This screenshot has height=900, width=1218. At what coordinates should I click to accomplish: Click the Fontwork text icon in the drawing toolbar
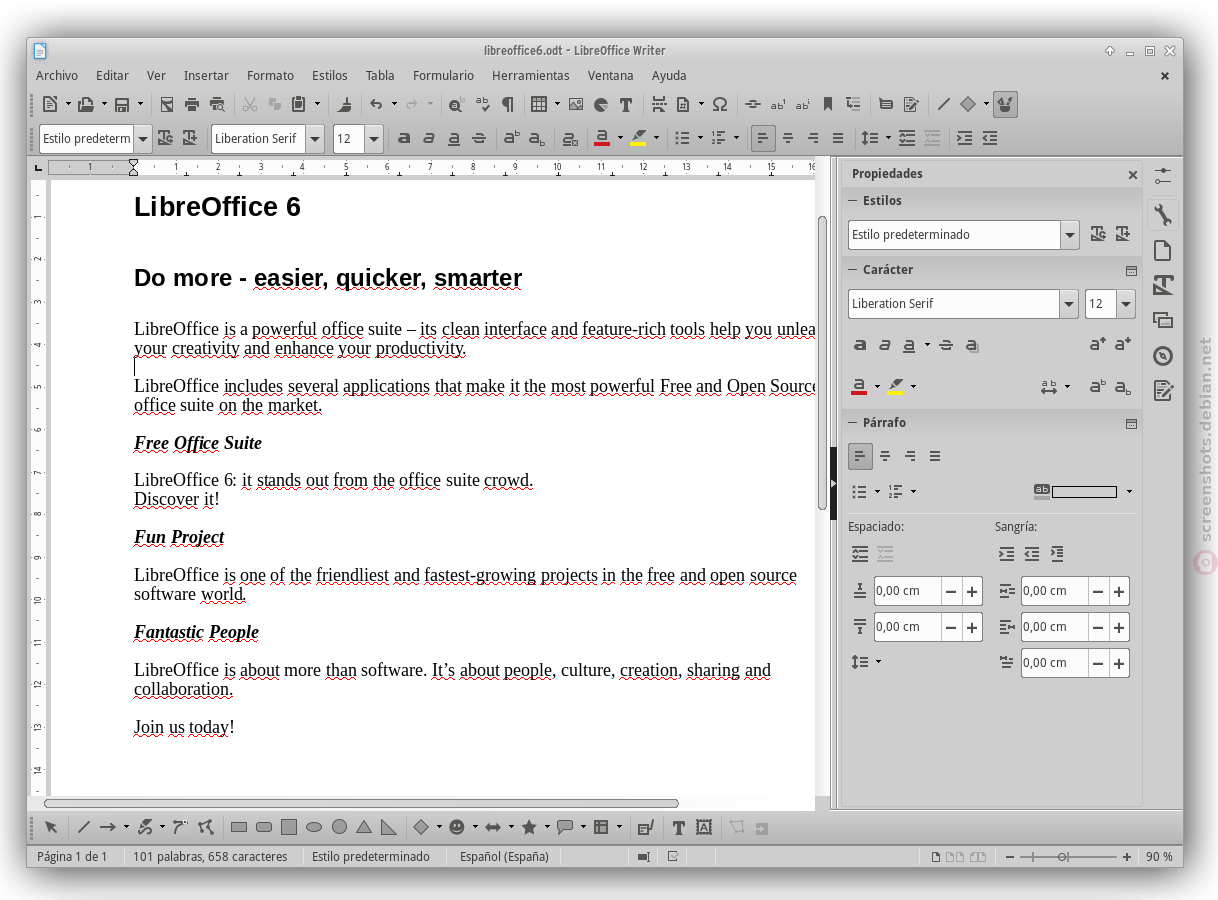(704, 827)
